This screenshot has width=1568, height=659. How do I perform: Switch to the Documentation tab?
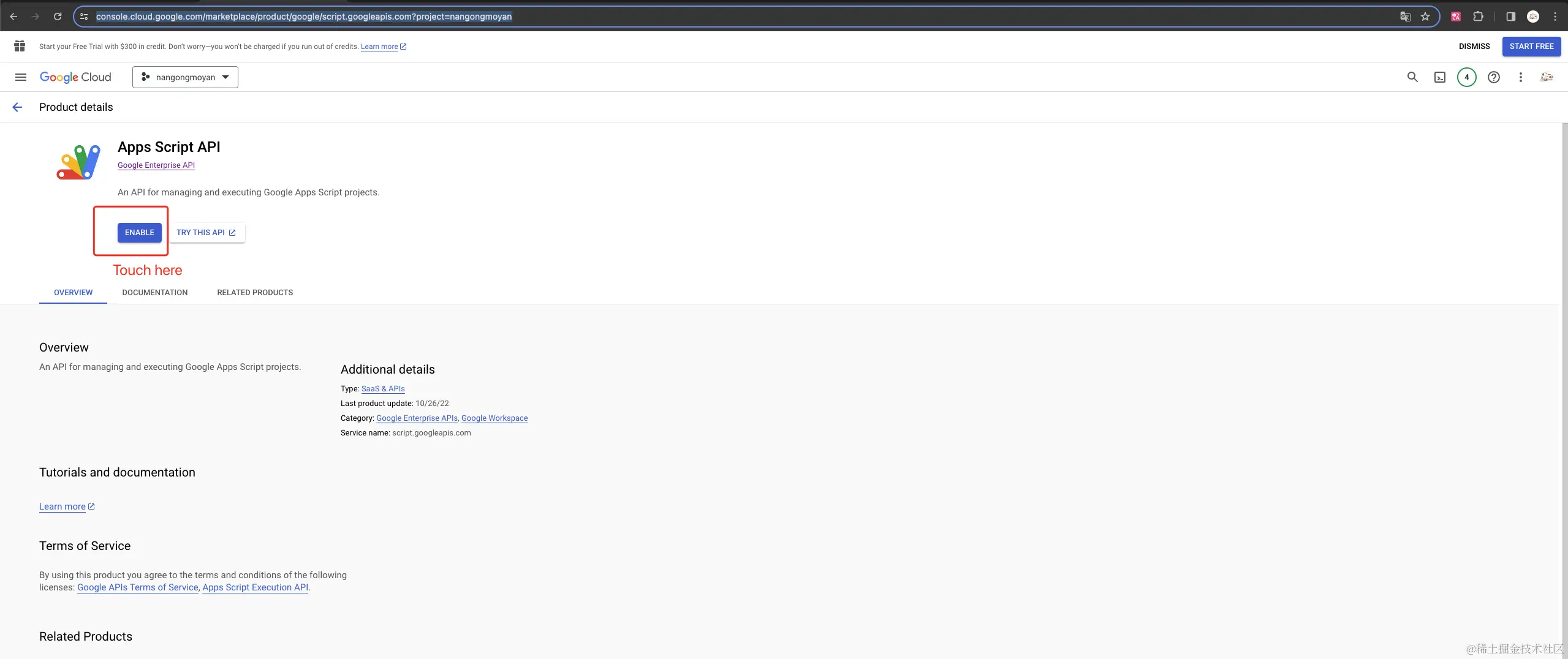point(154,293)
